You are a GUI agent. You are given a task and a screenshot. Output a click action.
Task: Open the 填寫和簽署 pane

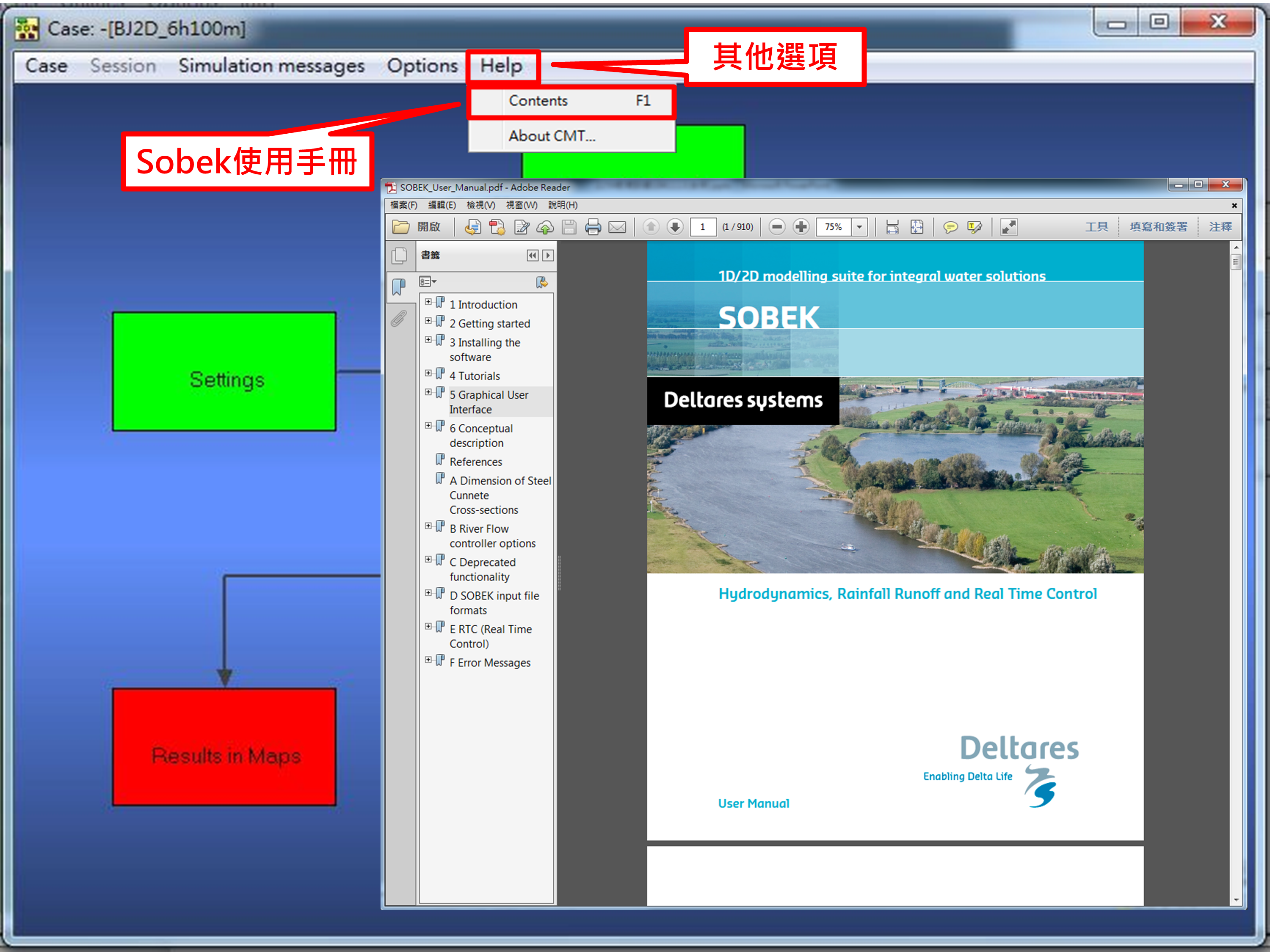(x=1159, y=227)
